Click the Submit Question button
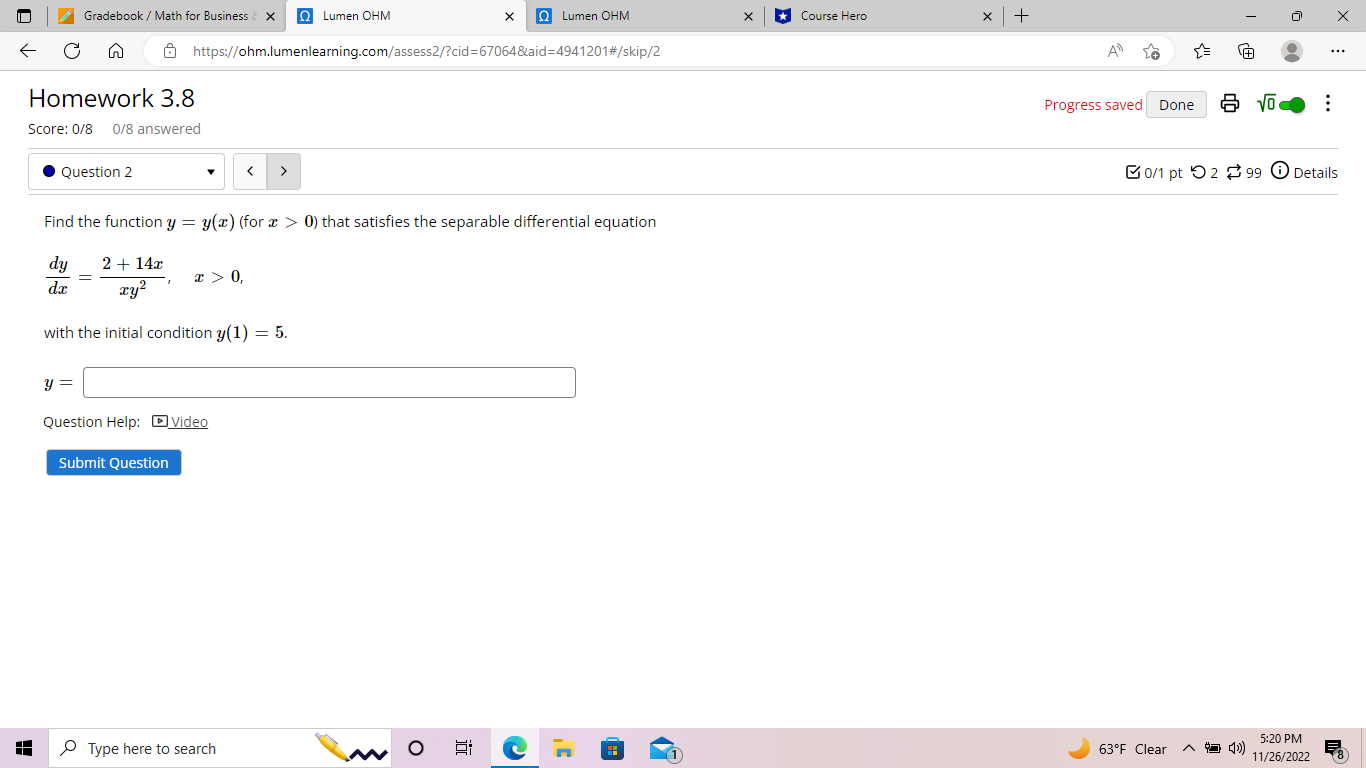 113,462
